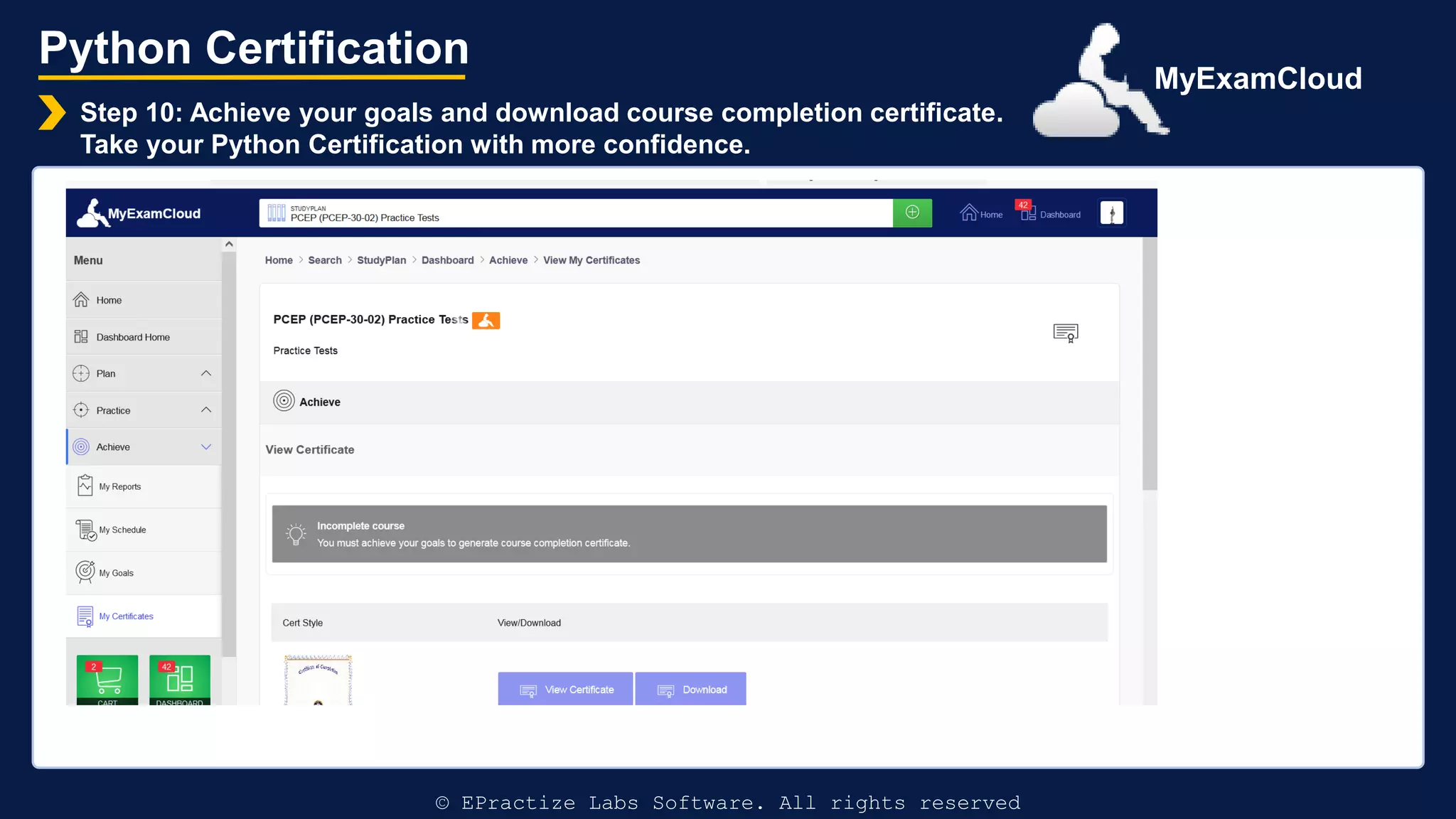Viewport: 1456px width, 819px height.
Task: Click the certificate icon on course card
Action: [1065, 333]
